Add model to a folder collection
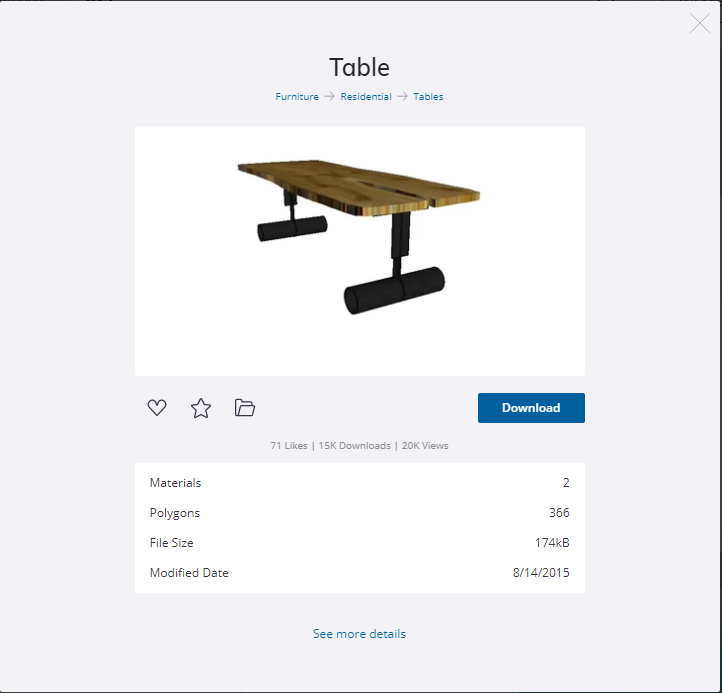 [245, 408]
